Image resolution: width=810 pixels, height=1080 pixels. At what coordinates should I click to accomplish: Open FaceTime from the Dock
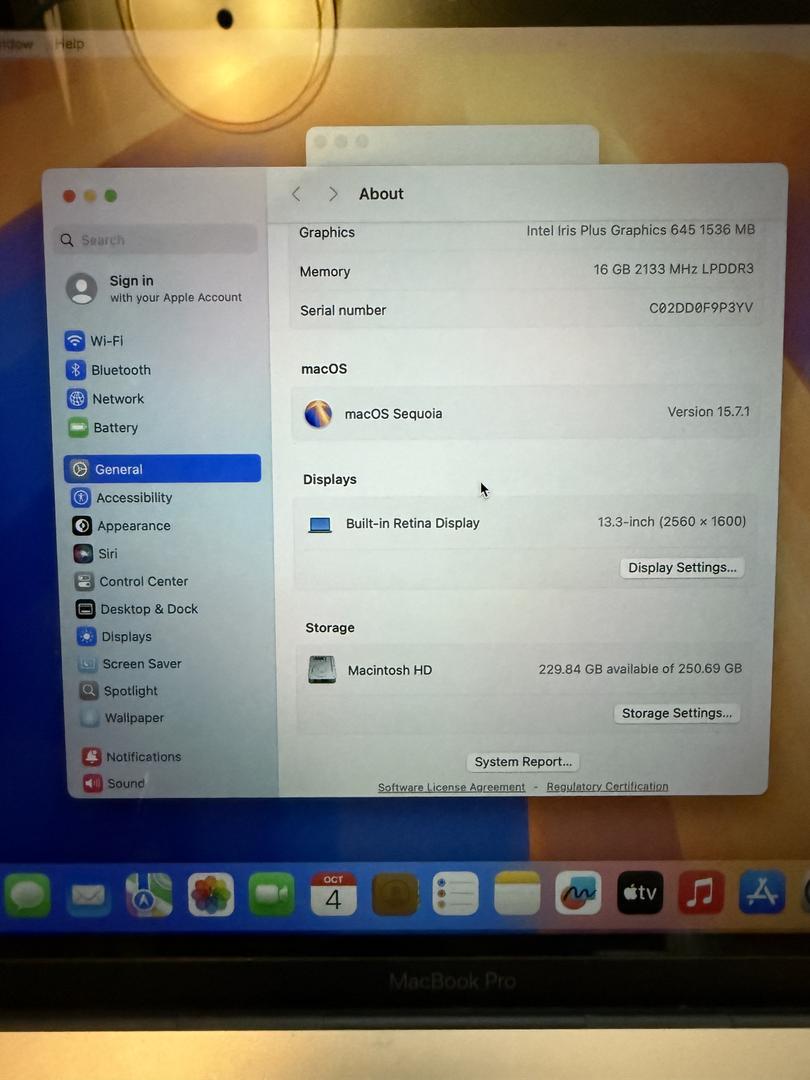tap(271, 895)
